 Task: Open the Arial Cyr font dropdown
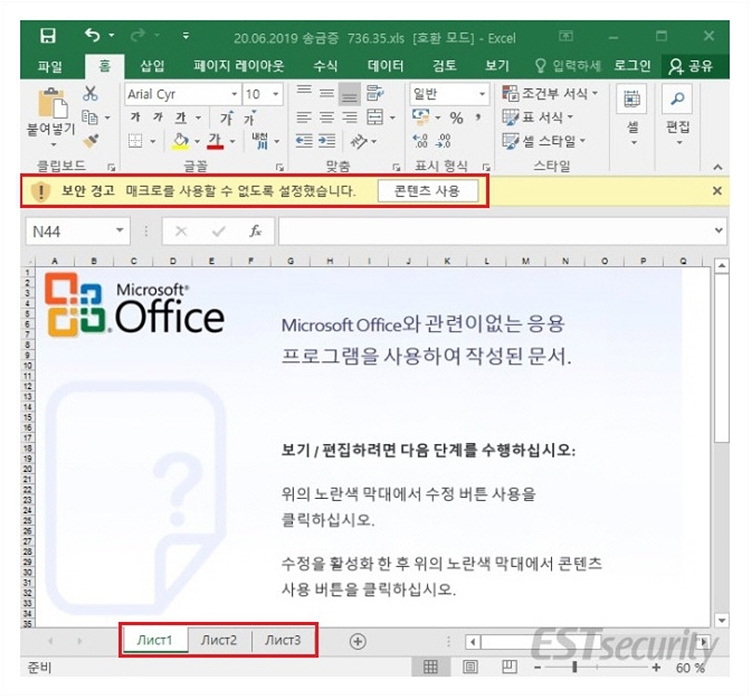coord(234,94)
